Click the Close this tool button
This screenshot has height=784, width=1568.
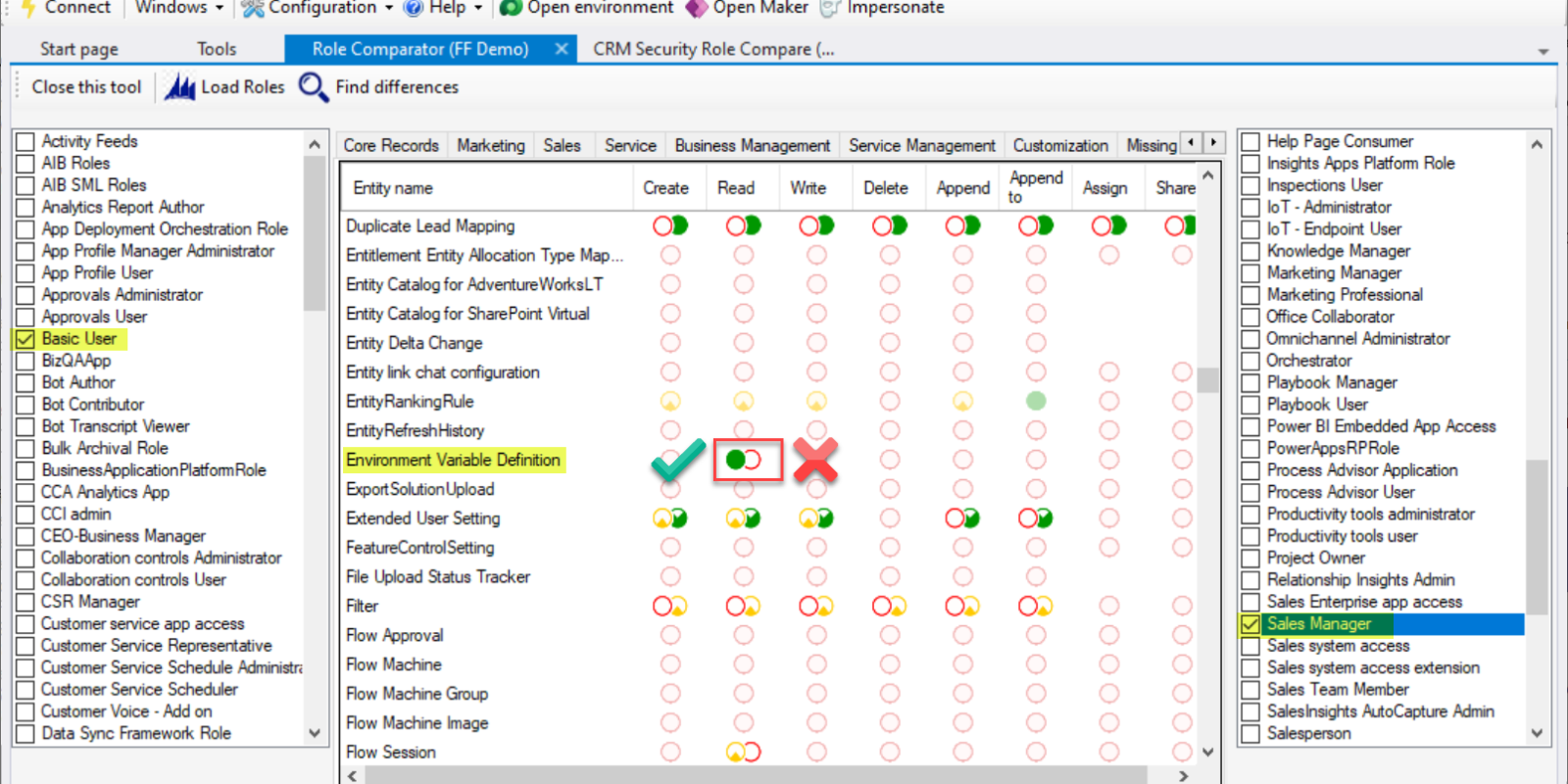coord(86,87)
